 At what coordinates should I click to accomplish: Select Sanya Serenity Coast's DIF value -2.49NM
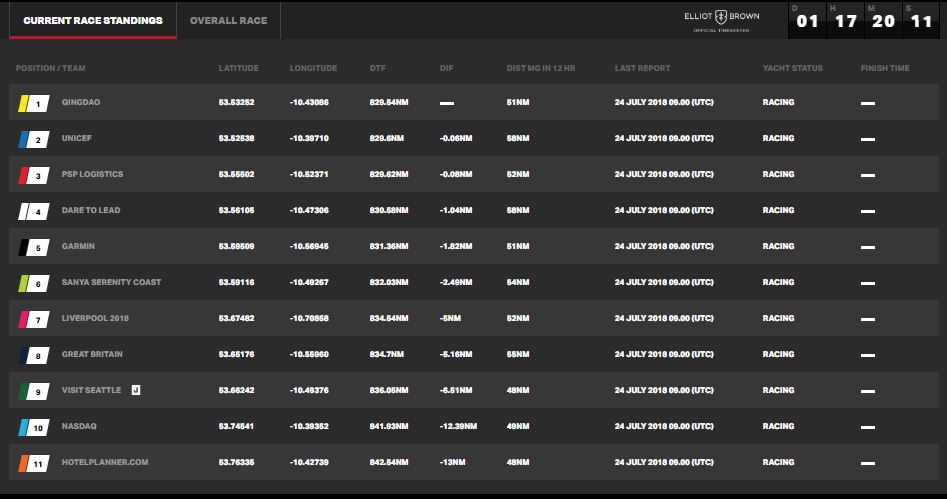coord(456,282)
